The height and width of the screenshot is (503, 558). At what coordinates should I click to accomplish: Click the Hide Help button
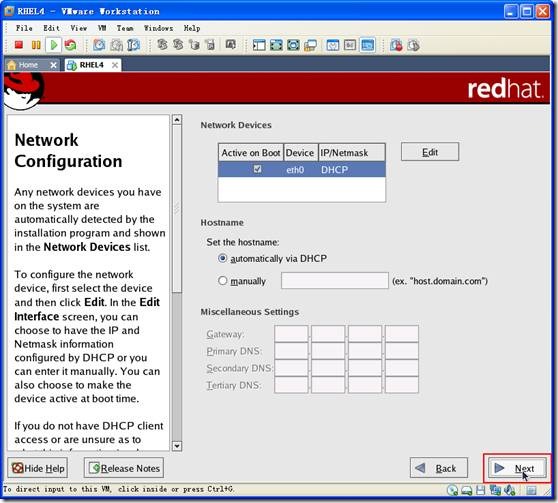[38, 468]
